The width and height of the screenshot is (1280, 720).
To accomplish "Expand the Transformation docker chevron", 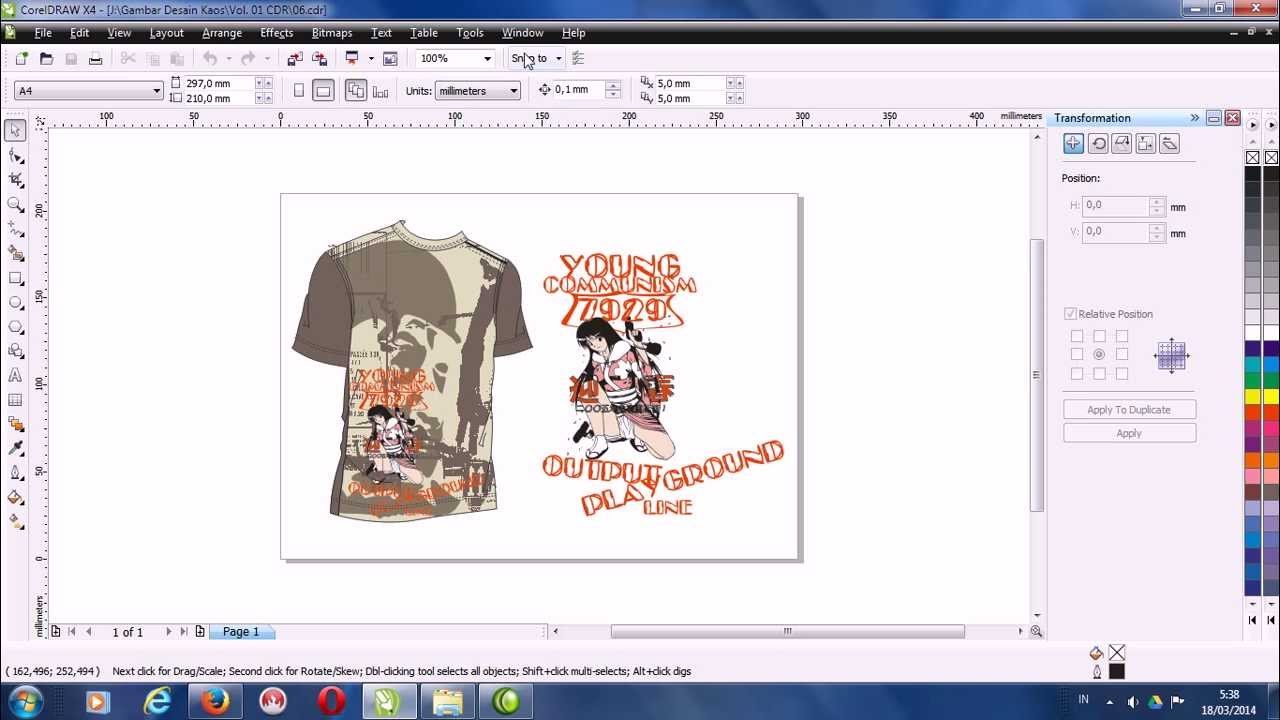I will point(1194,118).
